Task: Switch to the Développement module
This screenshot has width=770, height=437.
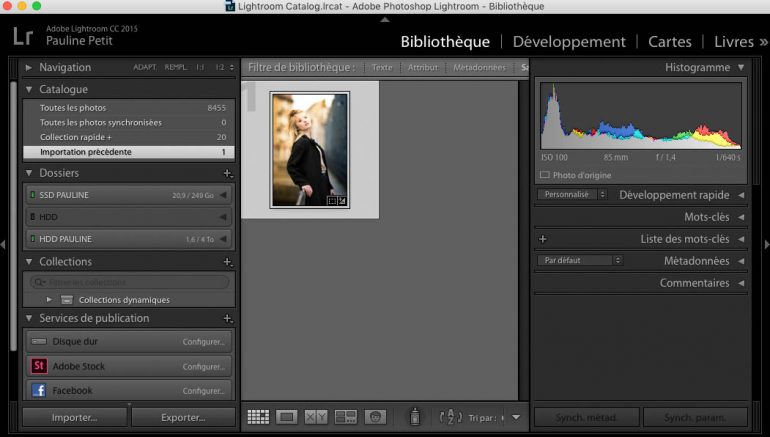Action: [x=569, y=42]
